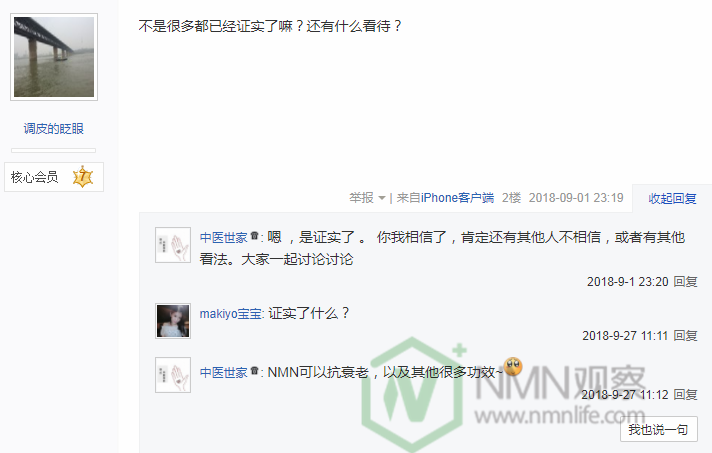Screen dimensions: 712x453
Task: Reply to the 2018-9-1 23:20 comment
Action: [685, 281]
